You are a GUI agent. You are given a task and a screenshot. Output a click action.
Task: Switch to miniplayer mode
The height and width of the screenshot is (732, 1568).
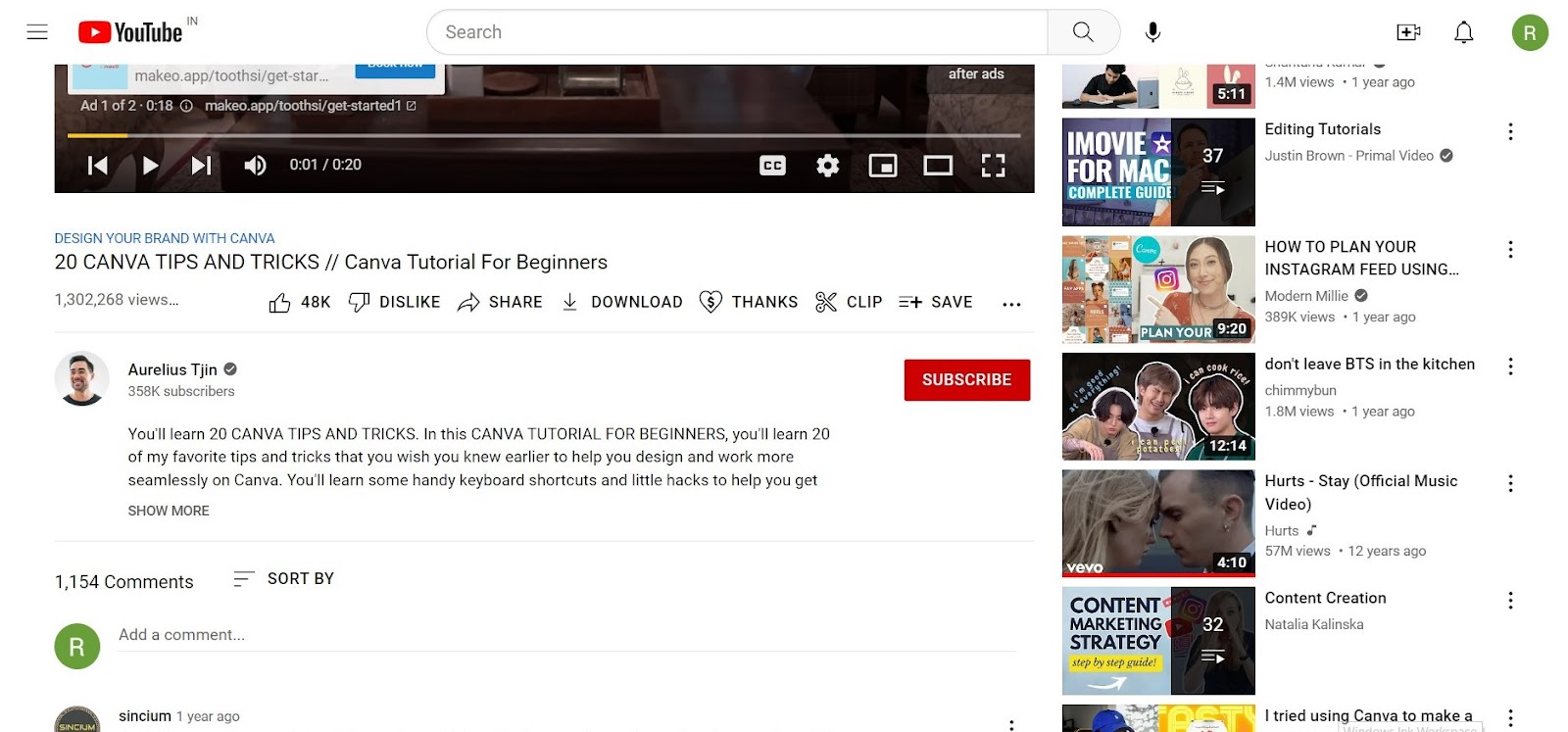click(883, 166)
